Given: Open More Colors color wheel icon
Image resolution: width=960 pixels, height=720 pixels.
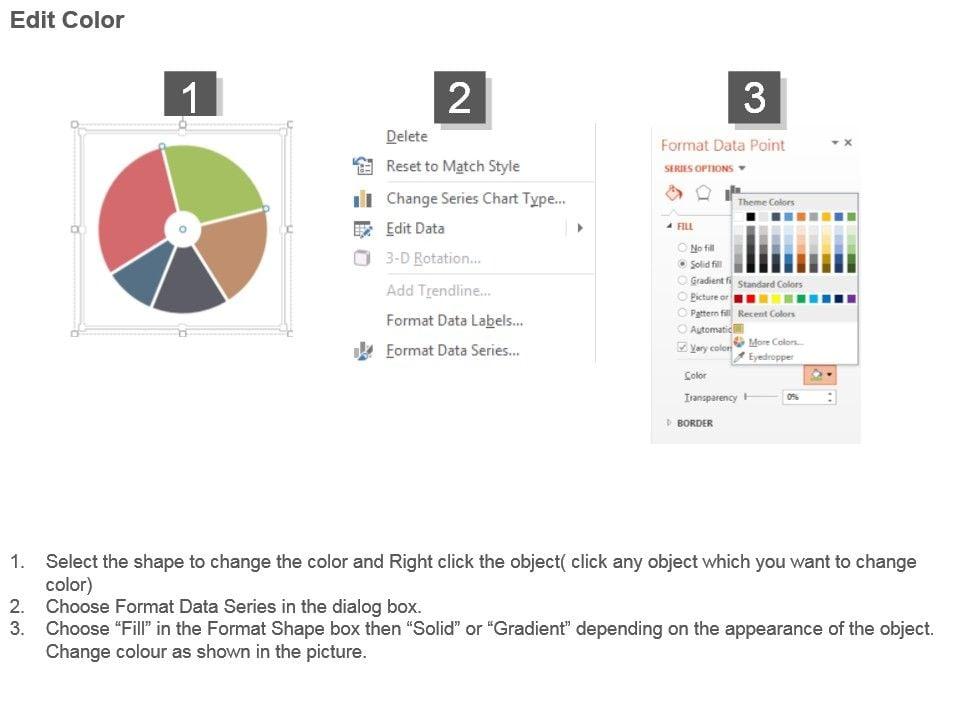Looking at the screenshot, I should click(x=739, y=342).
